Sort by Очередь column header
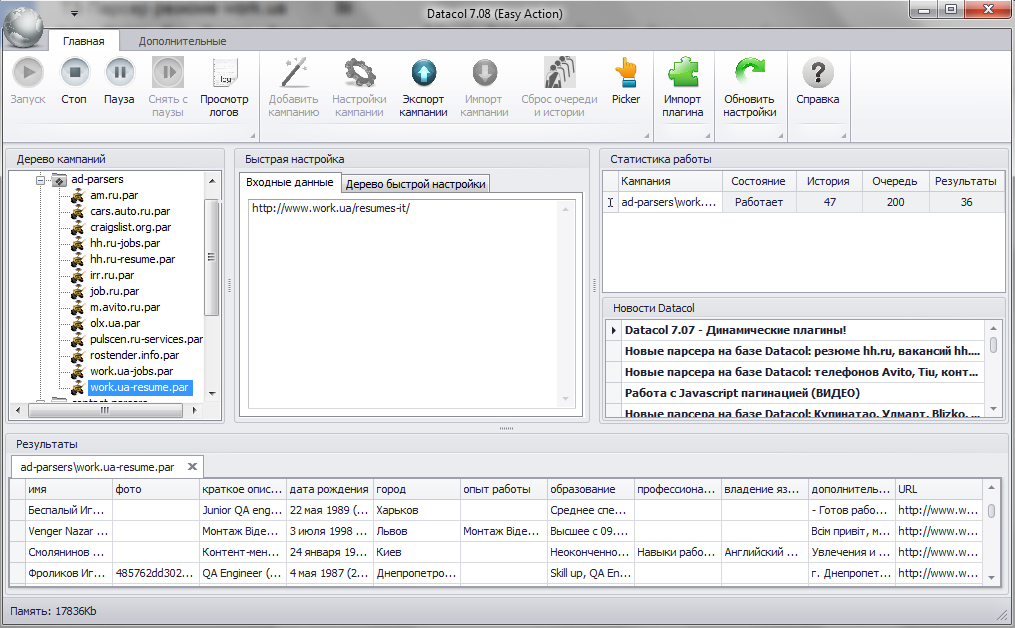This screenshot has height=628, width=1015. point(895,181)
